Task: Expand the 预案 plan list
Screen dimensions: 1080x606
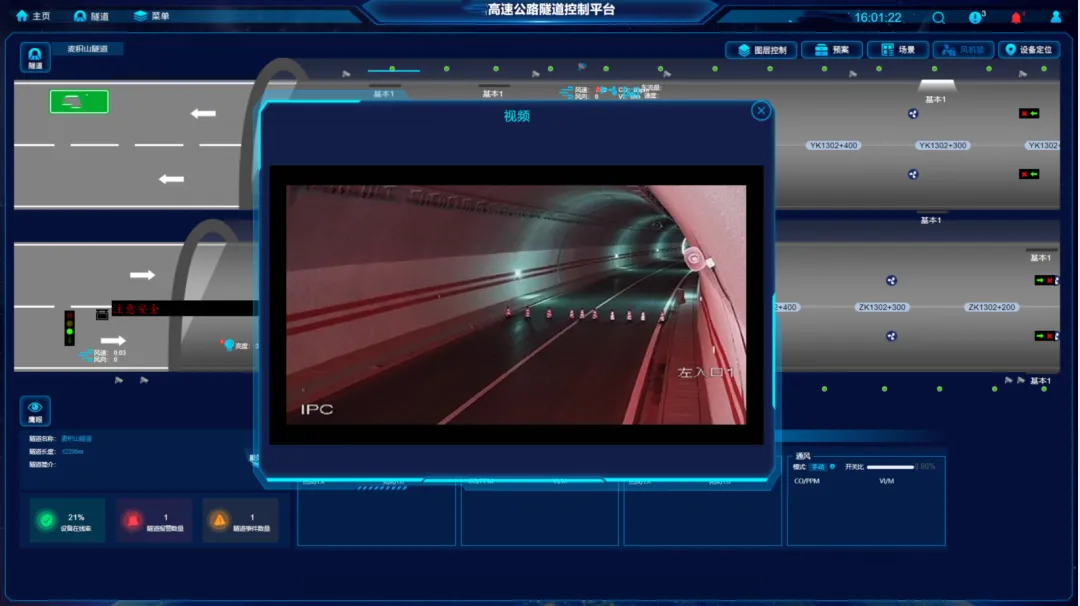Action: coord(831,50)
